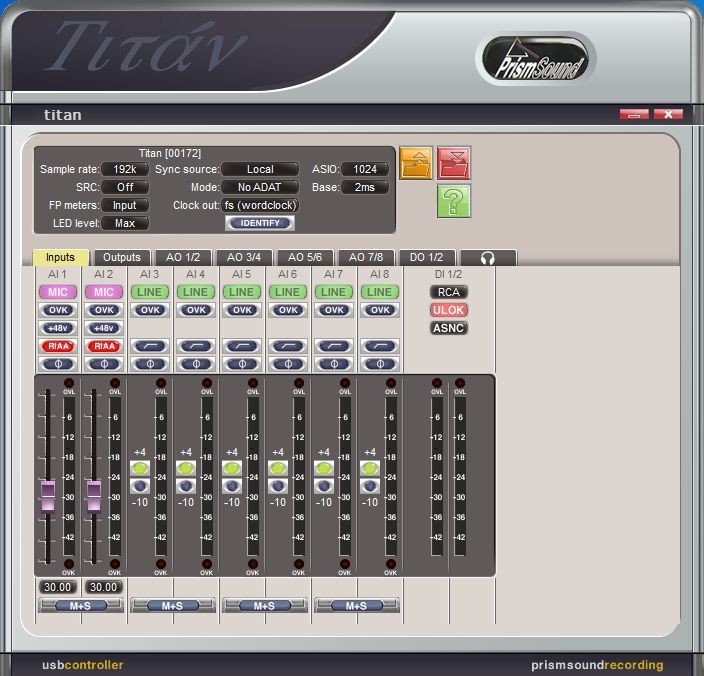Enable high-pass filter on AI 8
Viewport: 704px width, 676px height.
(380, 346)
